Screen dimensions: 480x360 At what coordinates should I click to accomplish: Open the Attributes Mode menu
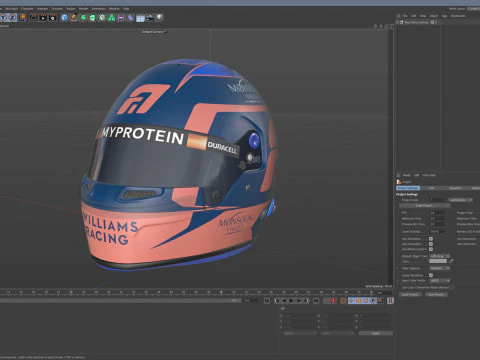coord(407,175)
